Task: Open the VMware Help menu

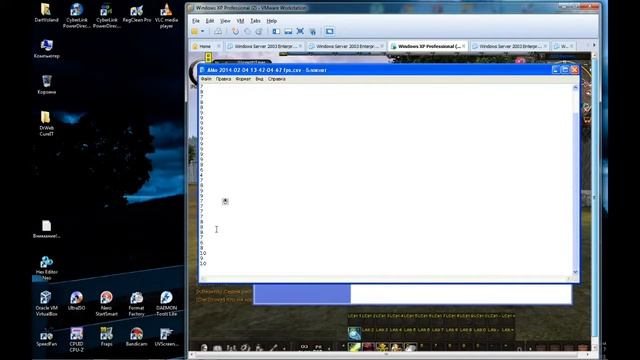Action: pos(271,21)
